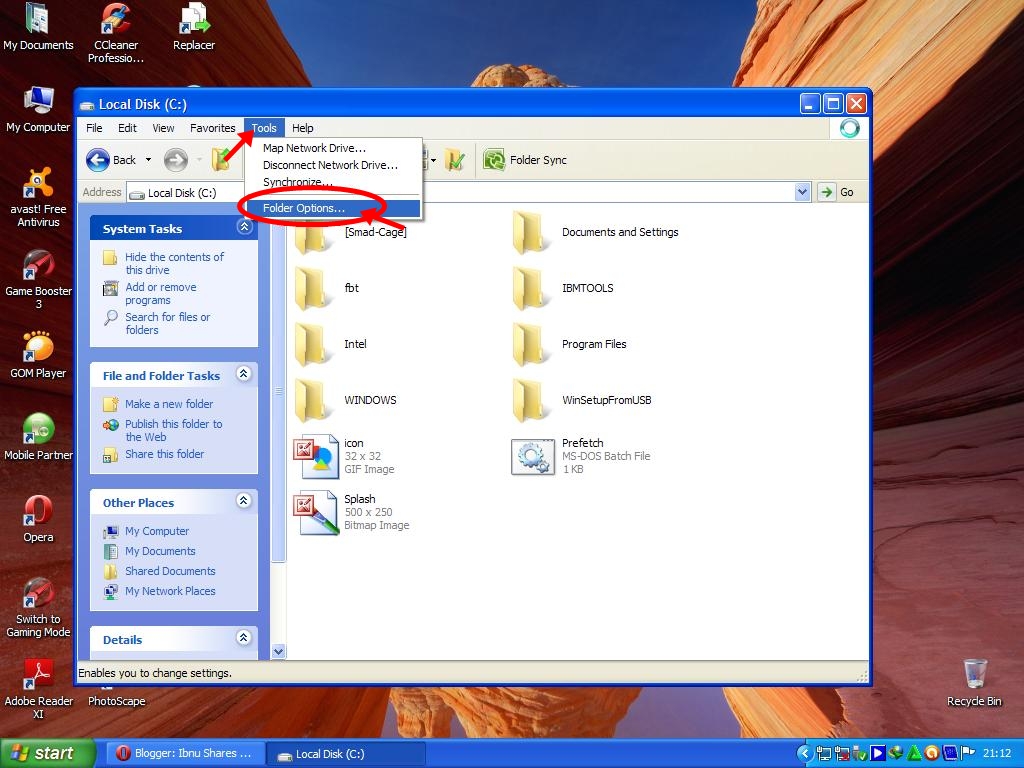
Task: Click Local Disk (C:) taskbar button
Action: pos(347,754)
